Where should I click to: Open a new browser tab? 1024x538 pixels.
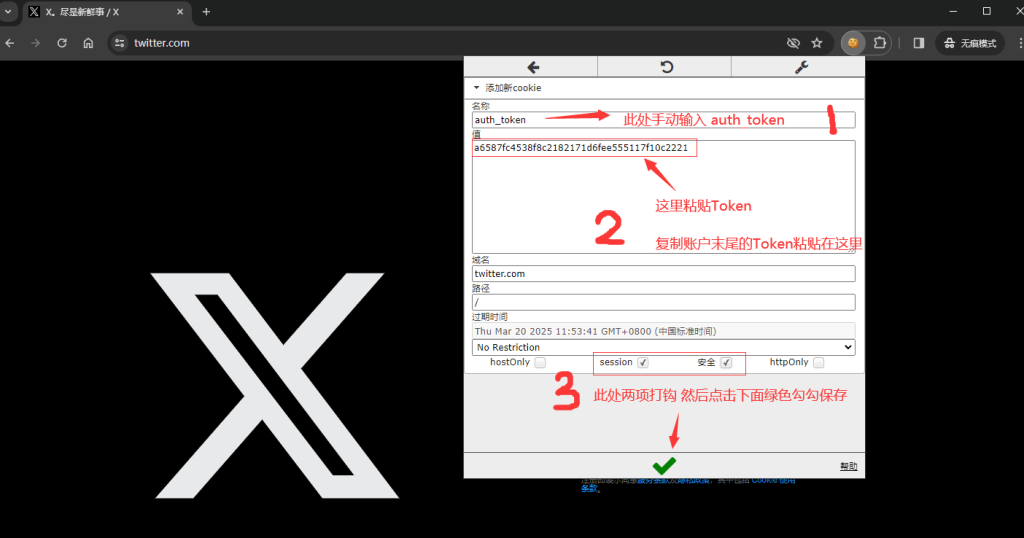point(206,12)
